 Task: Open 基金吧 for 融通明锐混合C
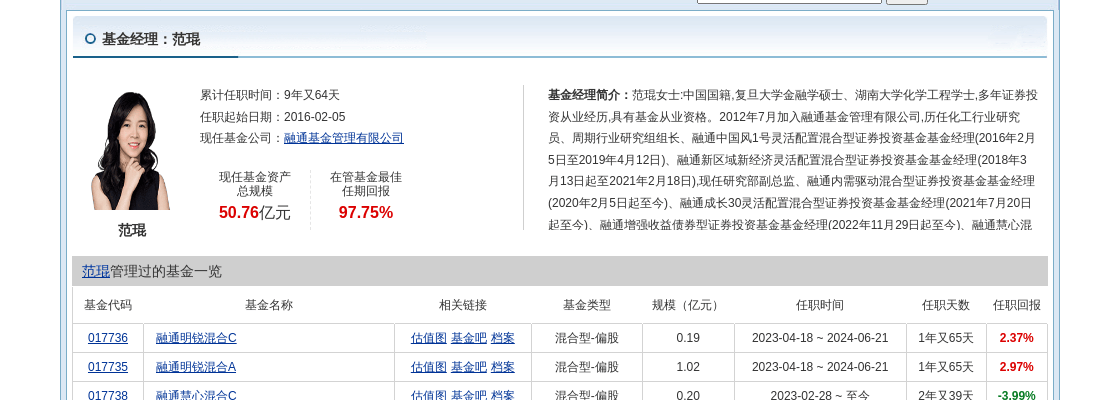coord(469,338)
